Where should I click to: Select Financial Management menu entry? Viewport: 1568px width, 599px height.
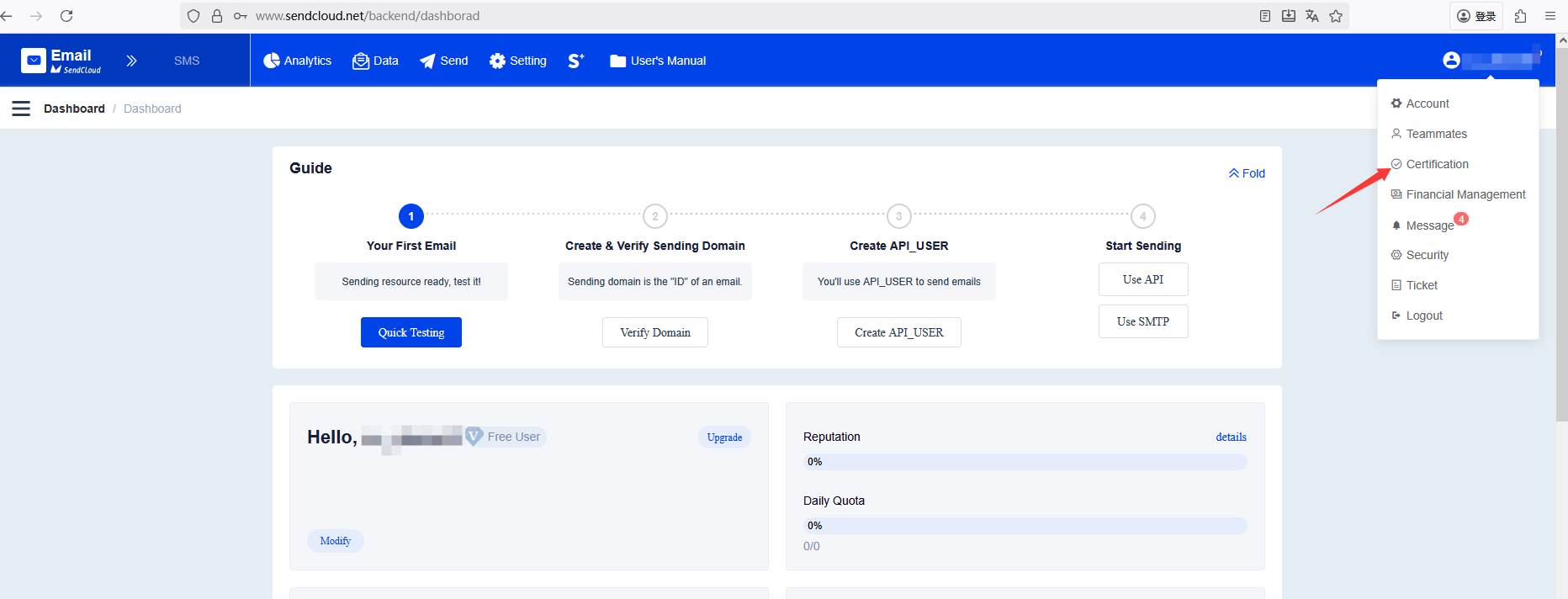1465,194
